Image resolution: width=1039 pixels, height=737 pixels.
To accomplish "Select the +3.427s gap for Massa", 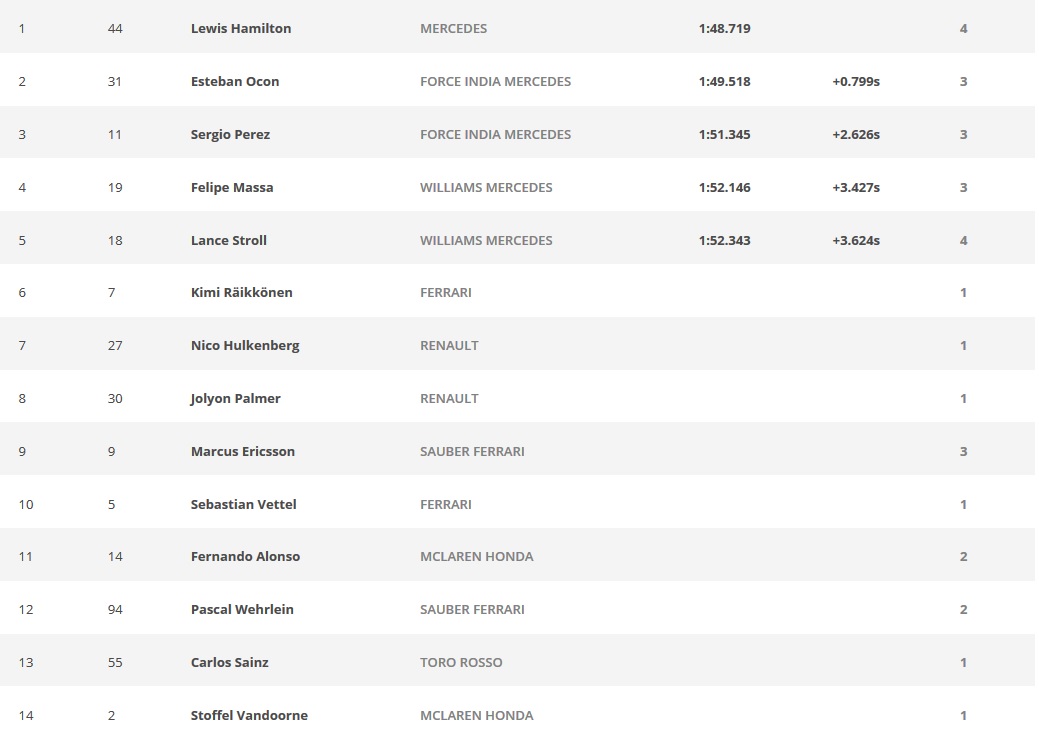I will [856, 188].
